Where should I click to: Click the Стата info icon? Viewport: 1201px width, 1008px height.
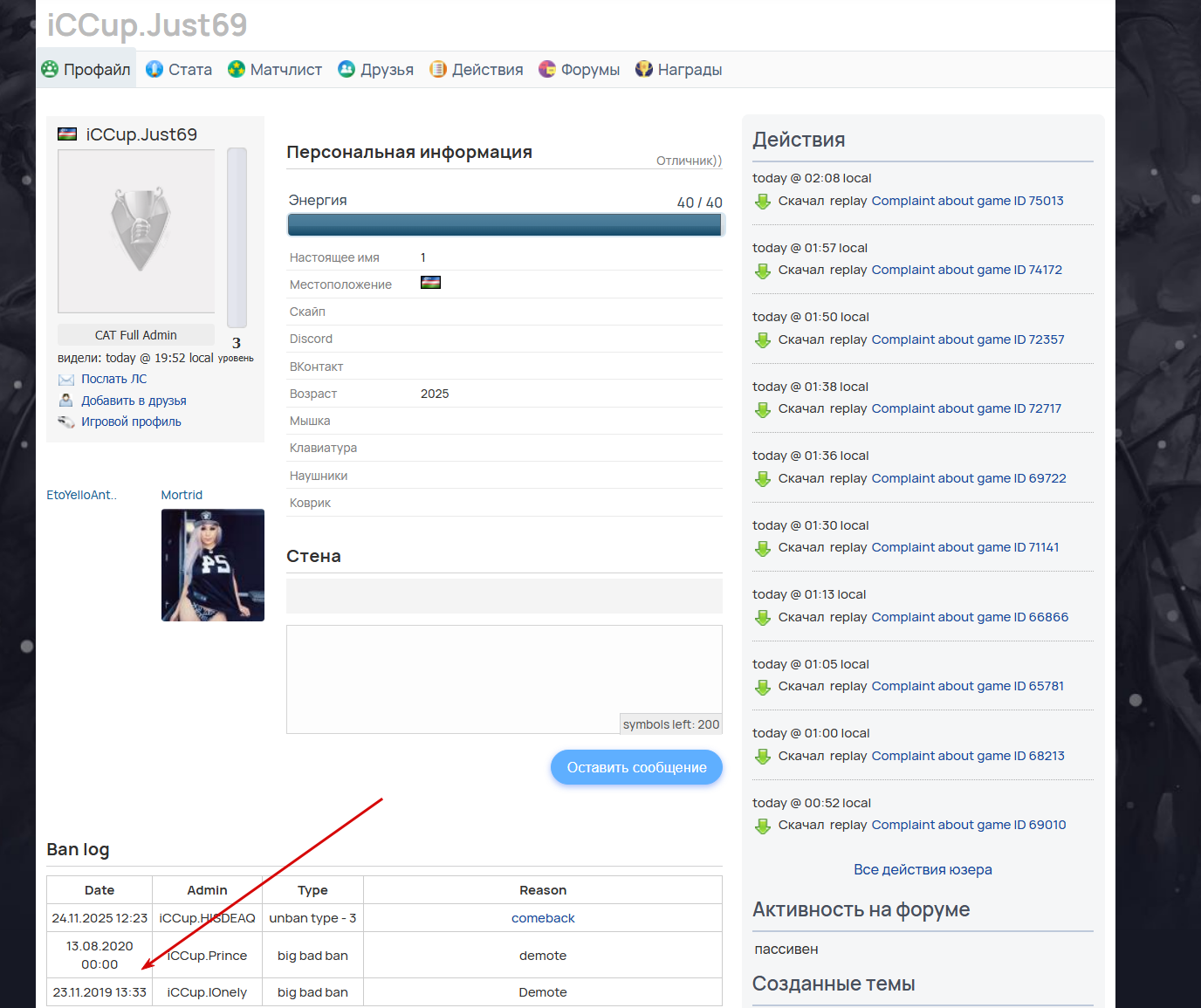point(154,69)
